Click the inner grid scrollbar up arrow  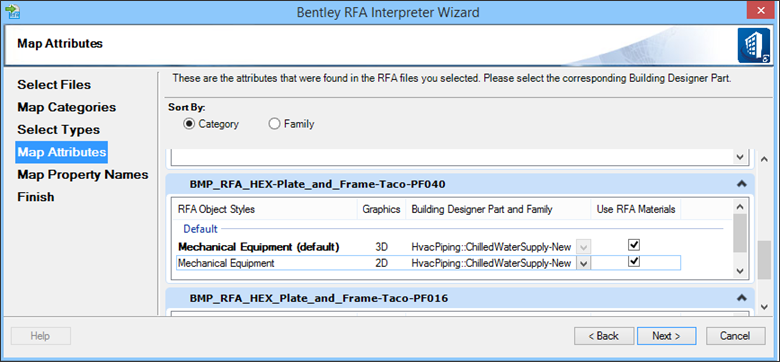point(740,207)
